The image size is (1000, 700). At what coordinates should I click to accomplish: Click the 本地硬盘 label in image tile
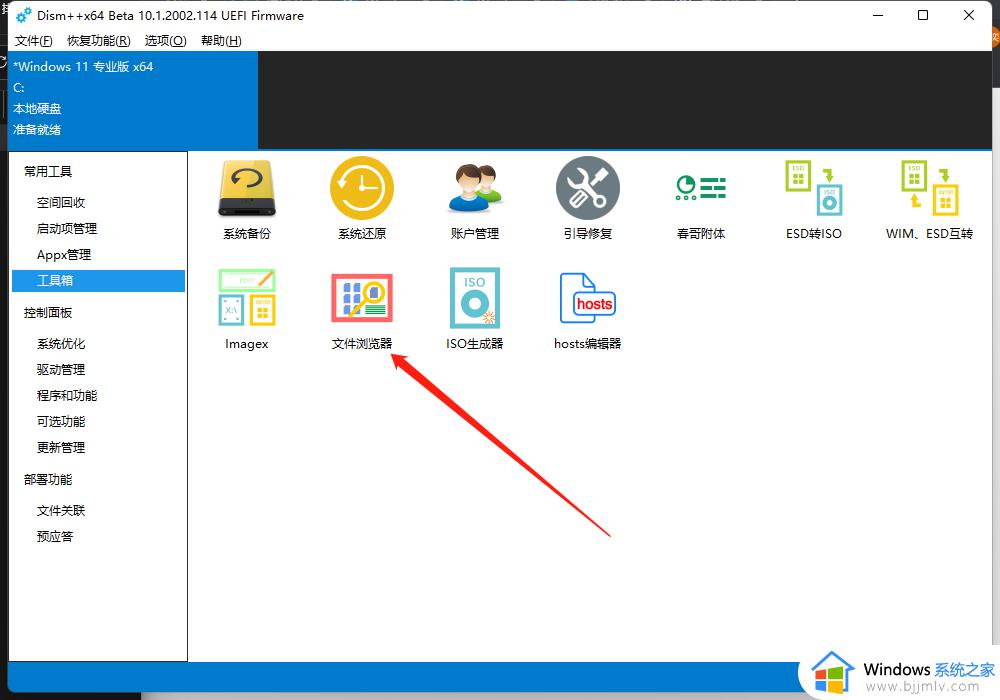click(x=37, y=109)
